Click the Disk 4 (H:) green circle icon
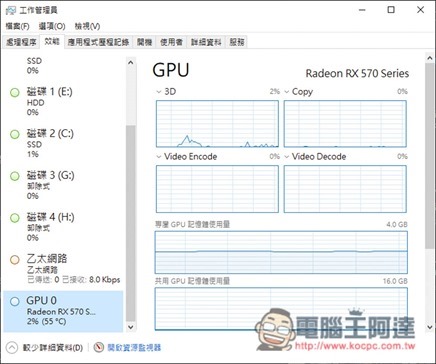The width and height of the screenshot is (436, 364). tap(15, 218)
